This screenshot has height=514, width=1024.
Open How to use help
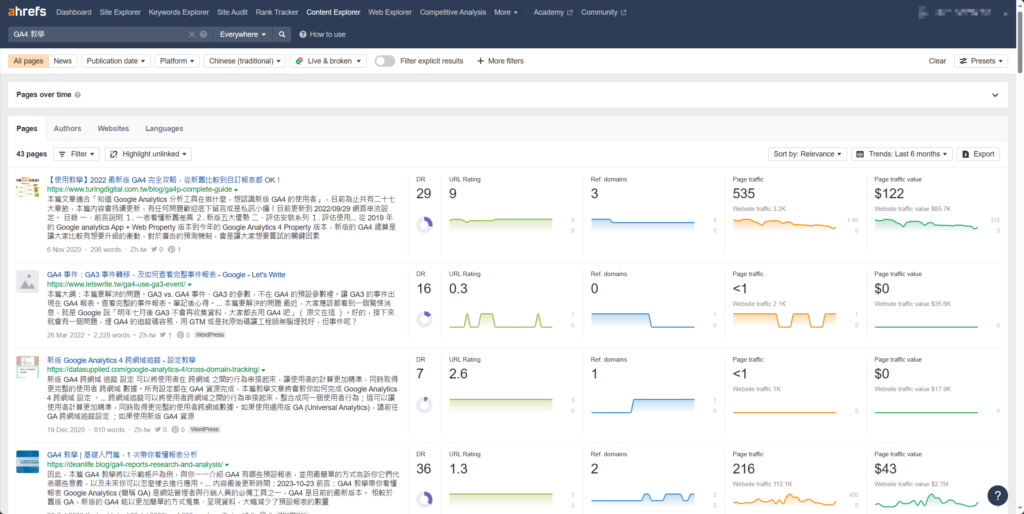tap(323, 35)
